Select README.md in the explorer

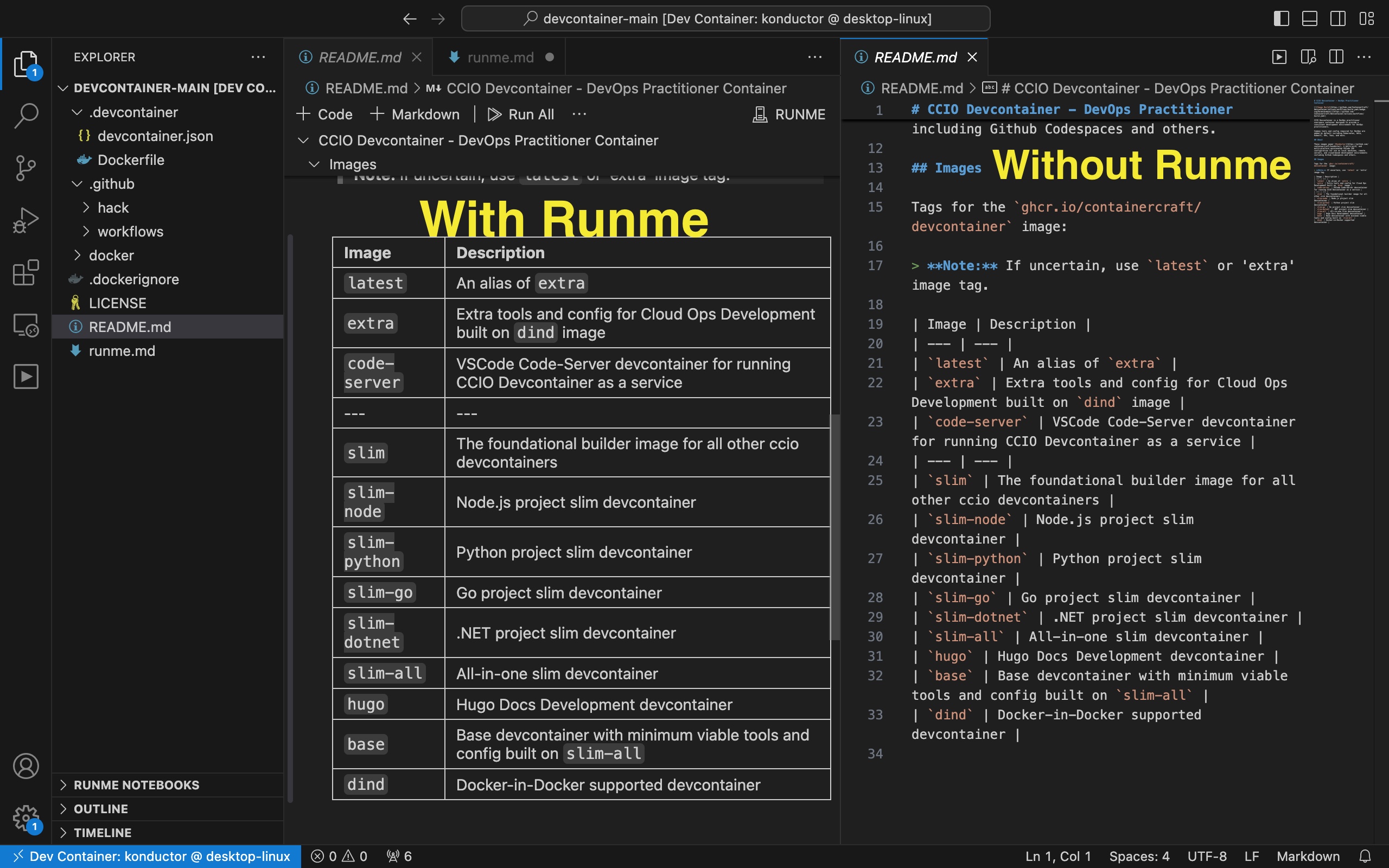[168, 327]
